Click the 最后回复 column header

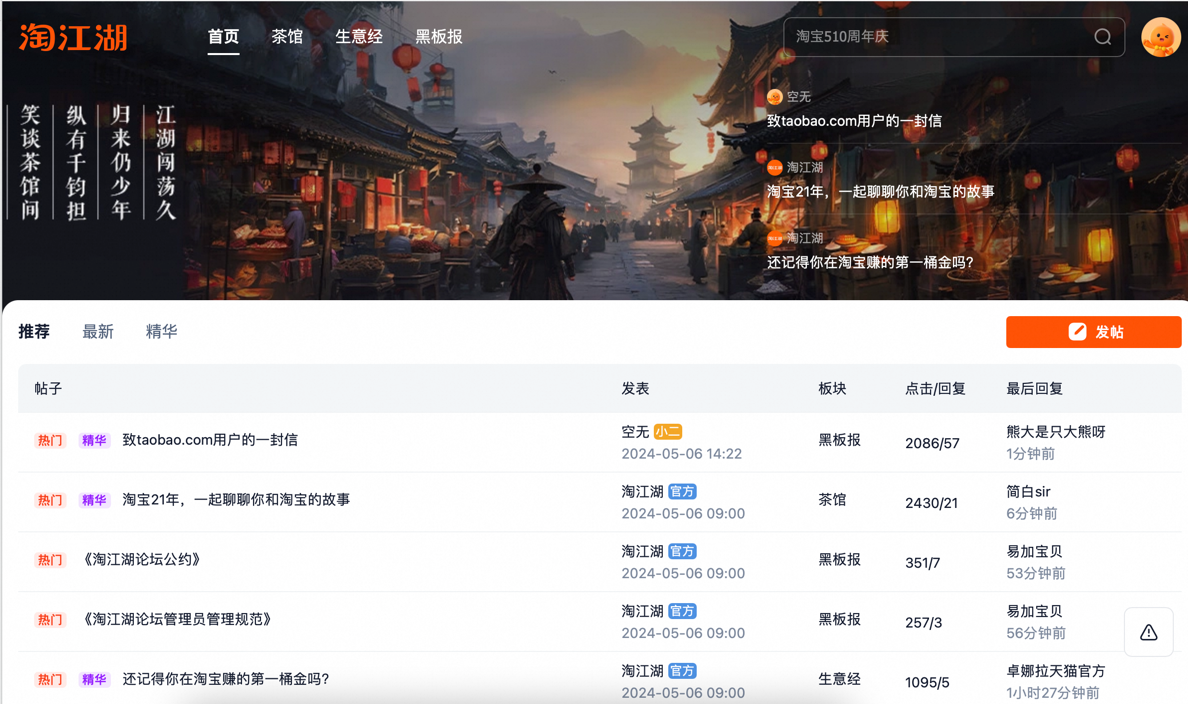tap(1034, 389)
